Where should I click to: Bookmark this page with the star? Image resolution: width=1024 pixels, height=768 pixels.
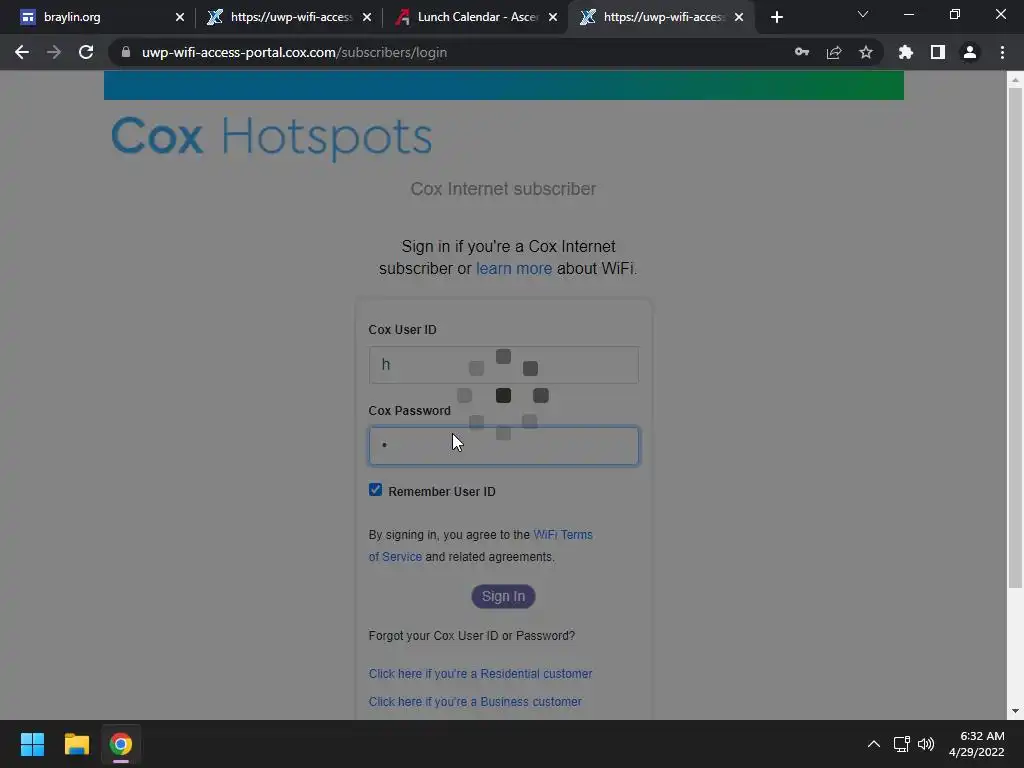click(x=866, y=52)
